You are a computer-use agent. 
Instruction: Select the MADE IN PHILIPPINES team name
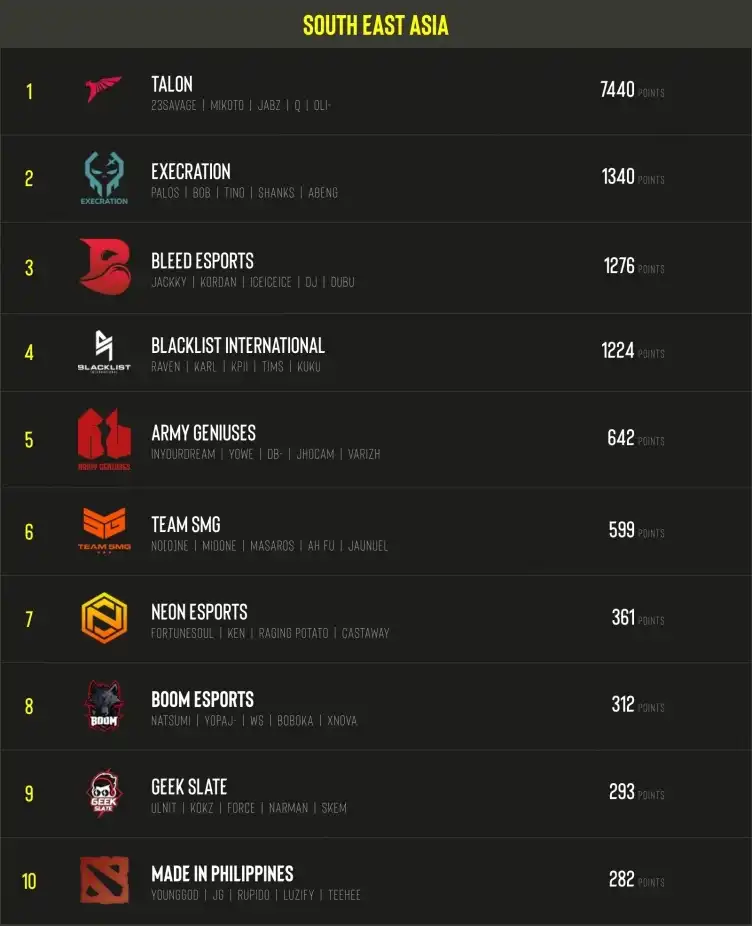(x=222, y=873)
